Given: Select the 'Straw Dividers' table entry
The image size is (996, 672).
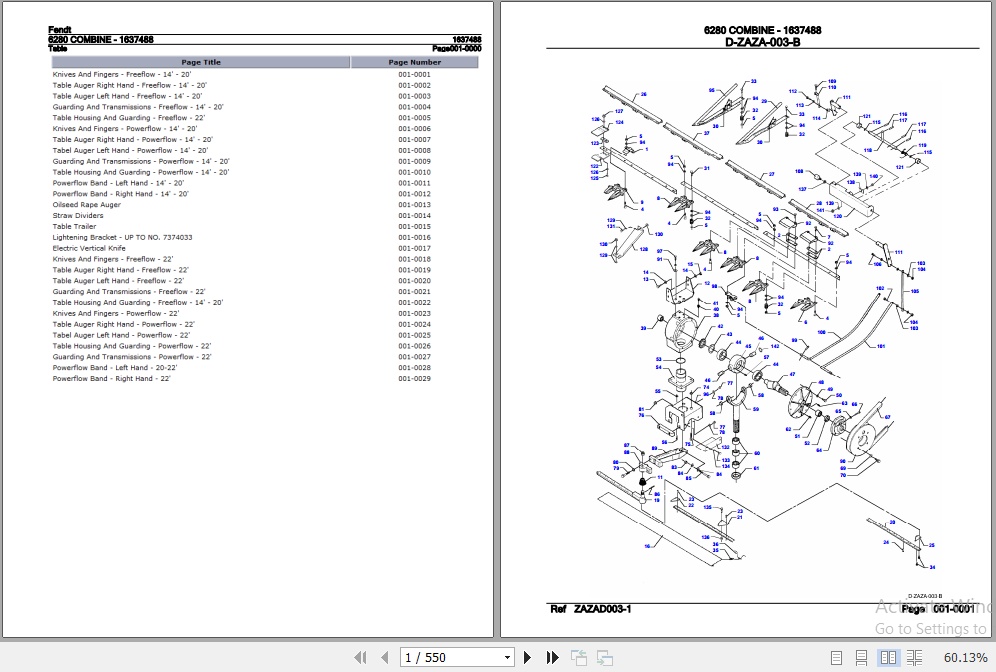Looking at the screenshot, I should tap(77, 215).
